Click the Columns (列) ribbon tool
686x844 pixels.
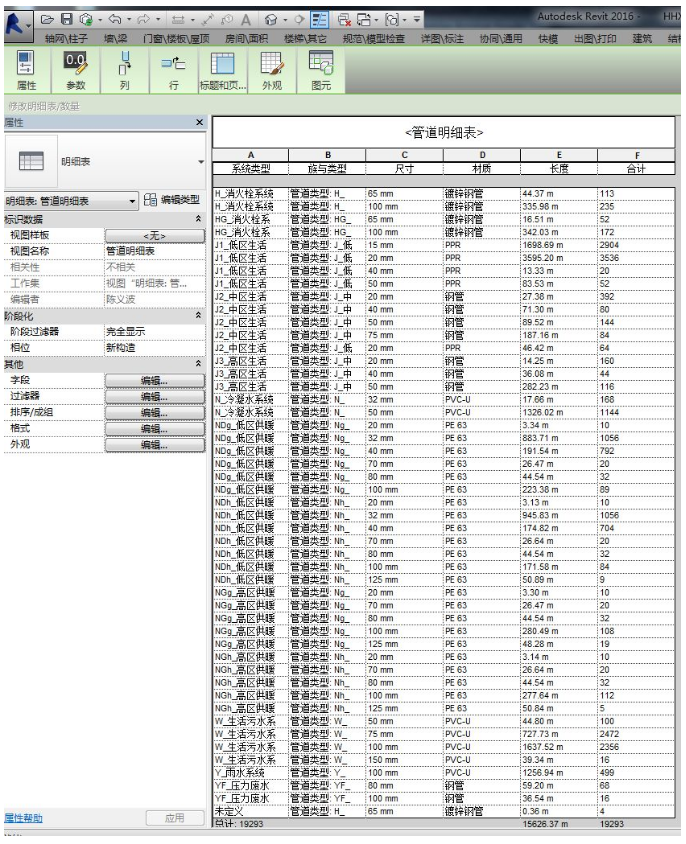click(x=124, y=71)
